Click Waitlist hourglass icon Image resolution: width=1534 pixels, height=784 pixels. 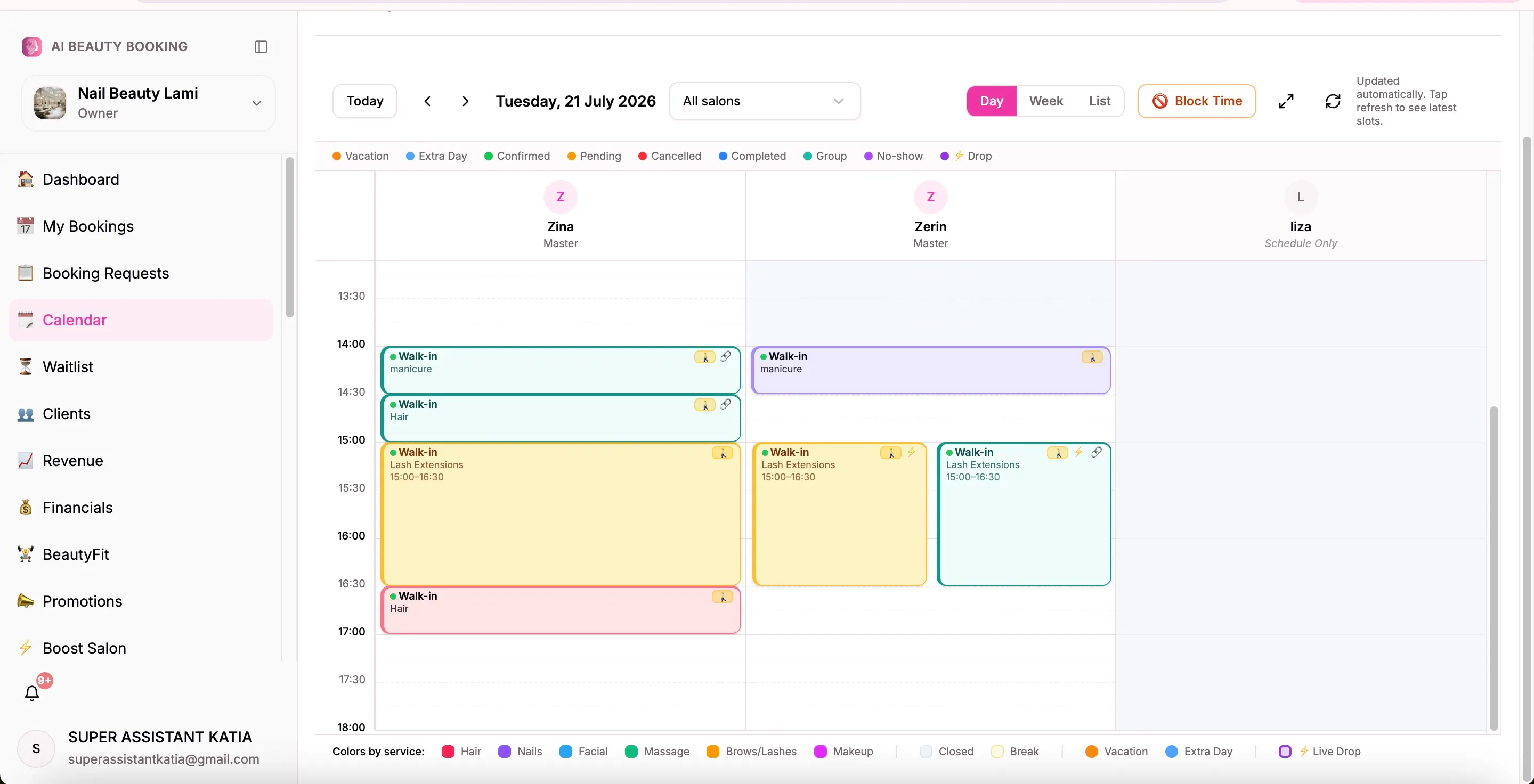click(x=26, y=366)
